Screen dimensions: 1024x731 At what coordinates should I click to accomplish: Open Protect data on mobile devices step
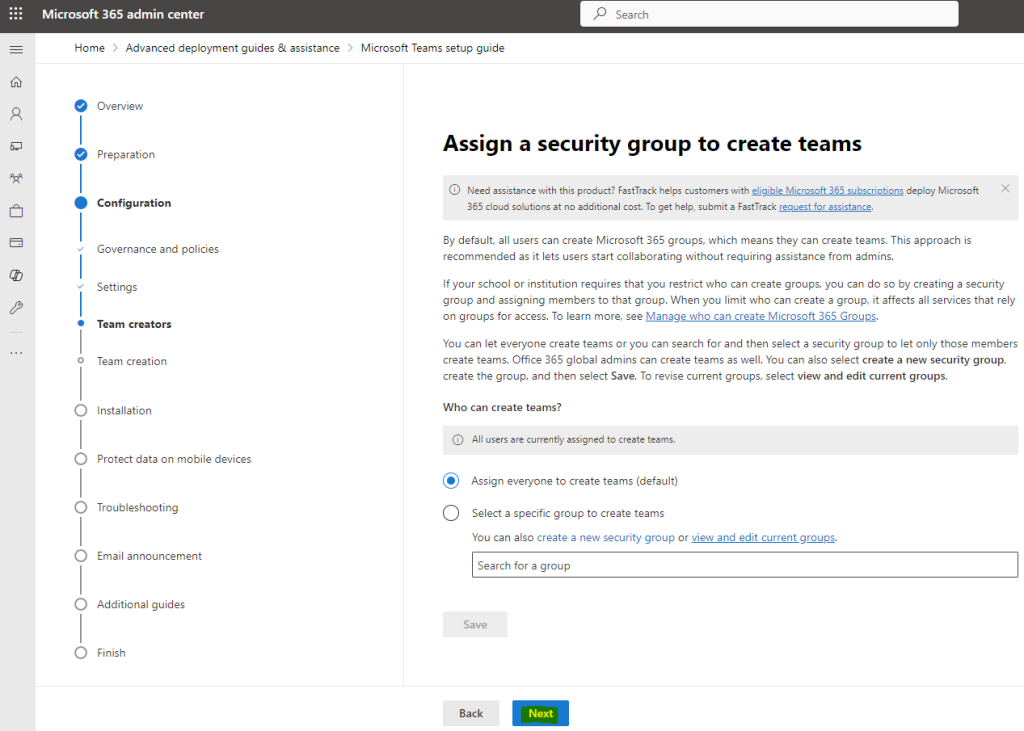174,459
